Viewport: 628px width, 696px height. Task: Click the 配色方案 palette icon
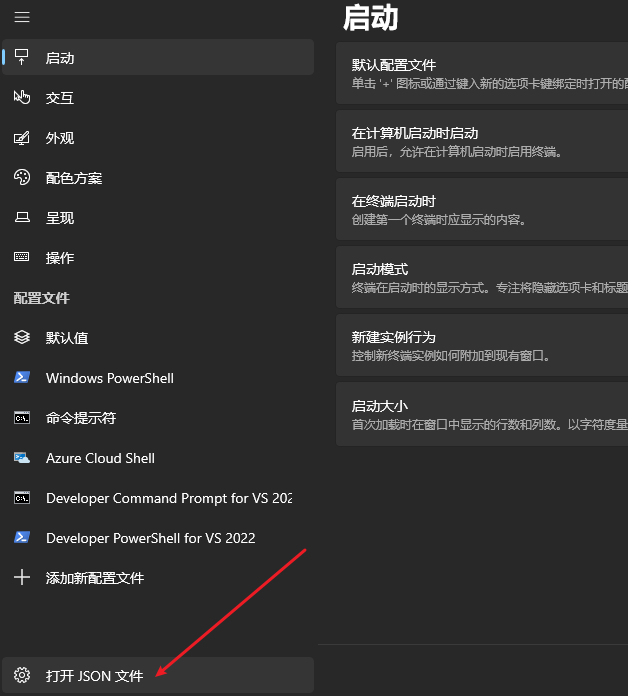pos(22,178)
